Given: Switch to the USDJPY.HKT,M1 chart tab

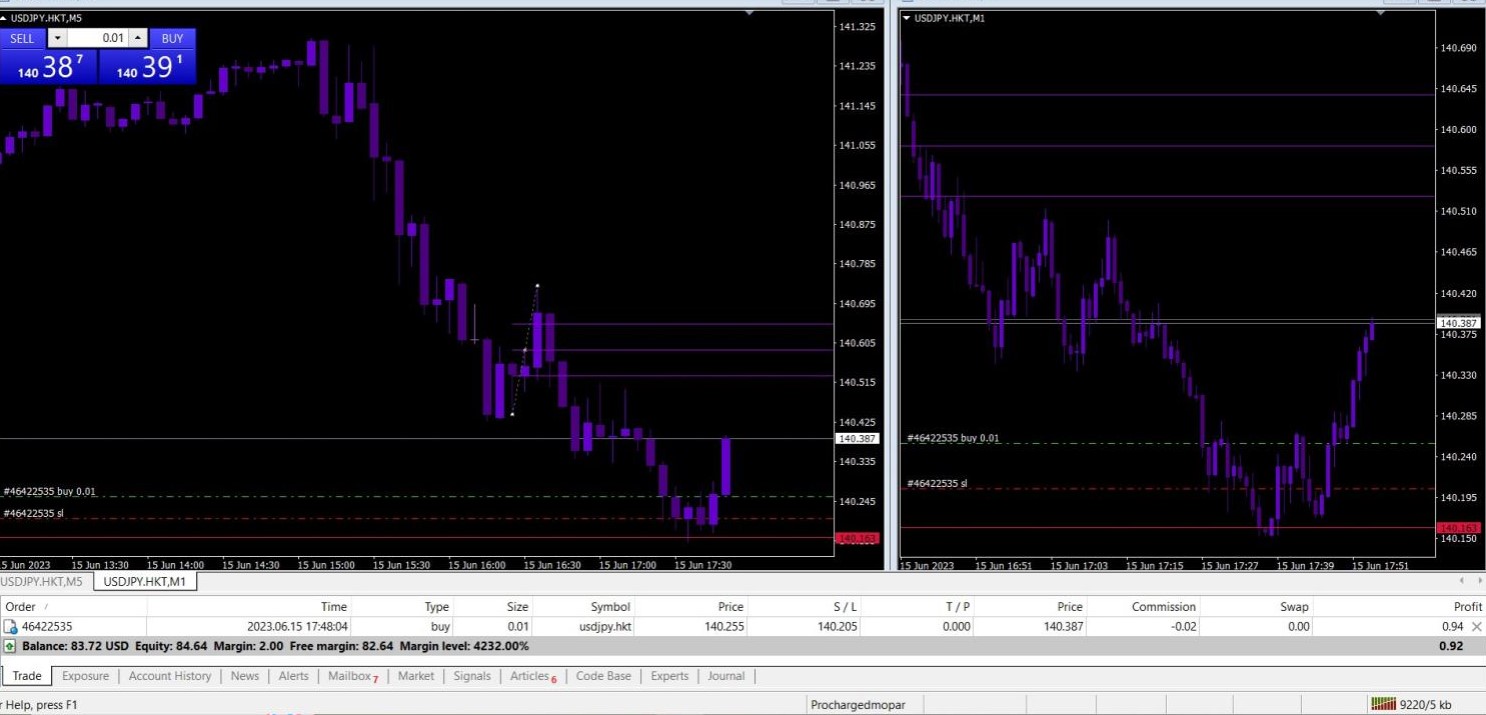Looking at the screenshot, I should 145,581.
